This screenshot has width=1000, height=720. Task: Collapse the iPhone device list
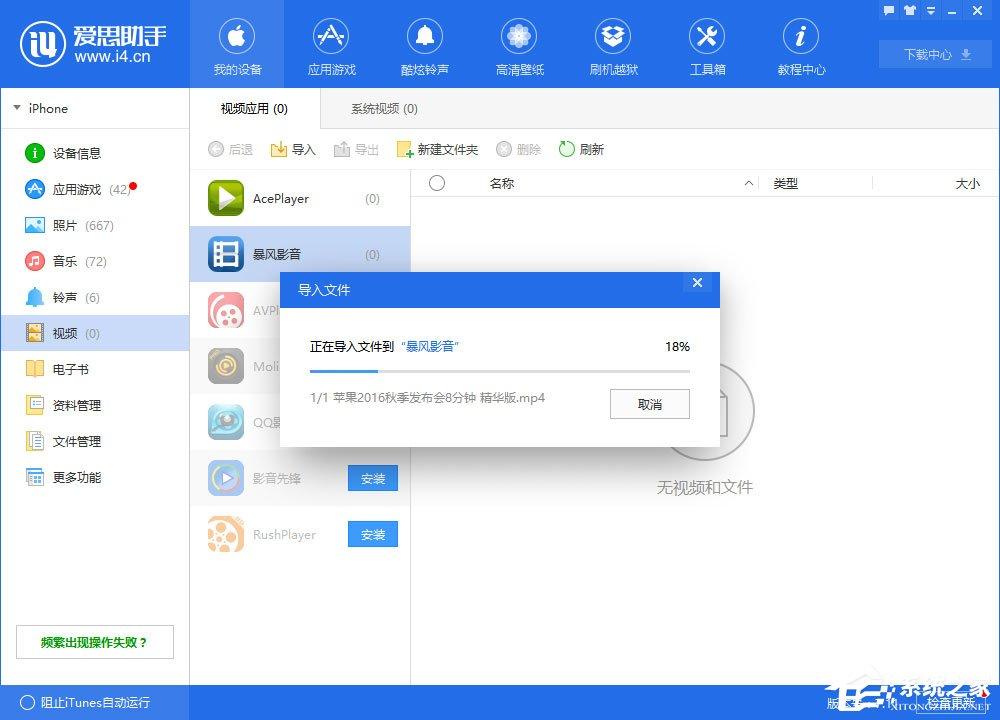(x=16, y=108)
